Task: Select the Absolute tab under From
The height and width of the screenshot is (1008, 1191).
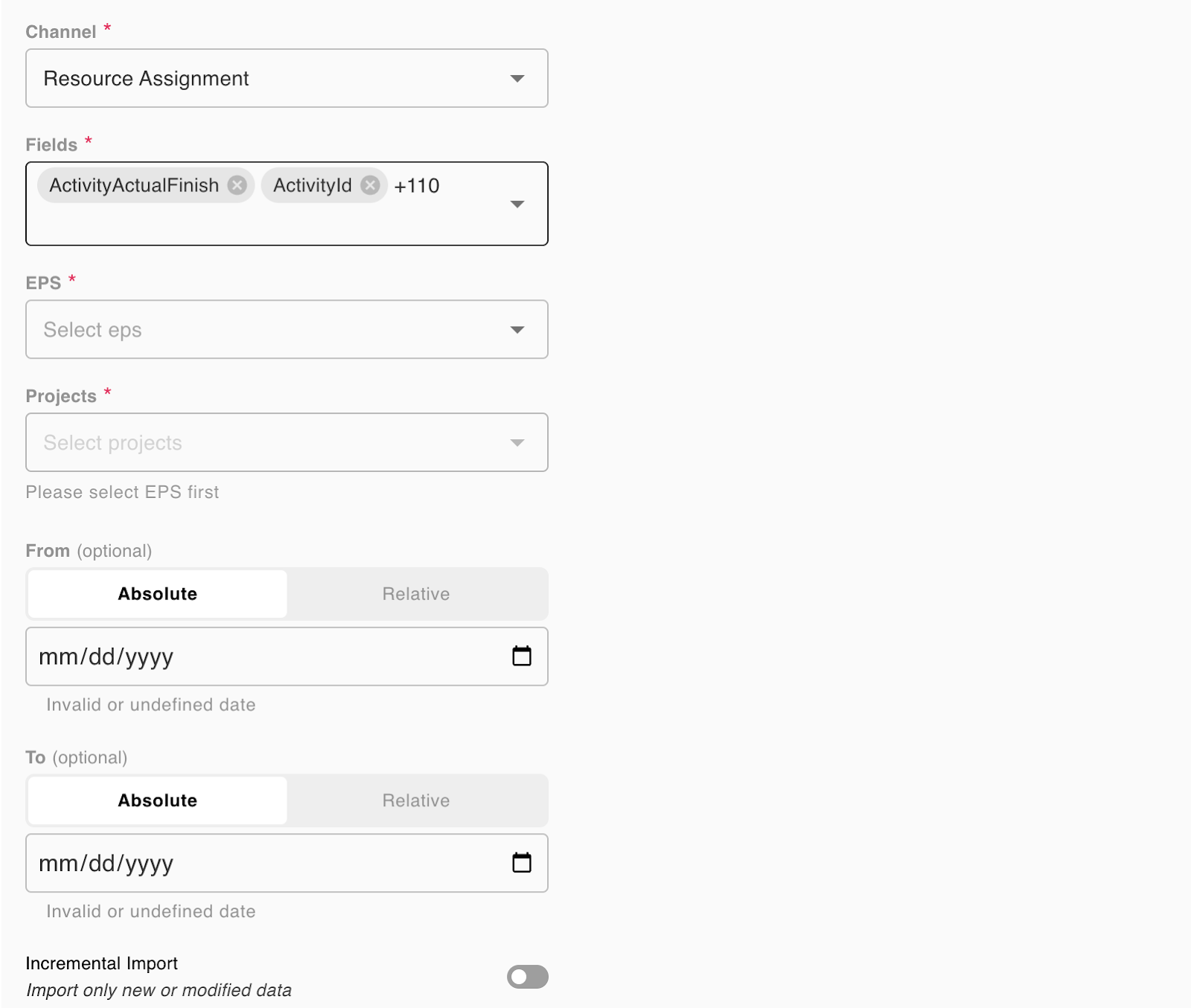Action: coord(157,594)
